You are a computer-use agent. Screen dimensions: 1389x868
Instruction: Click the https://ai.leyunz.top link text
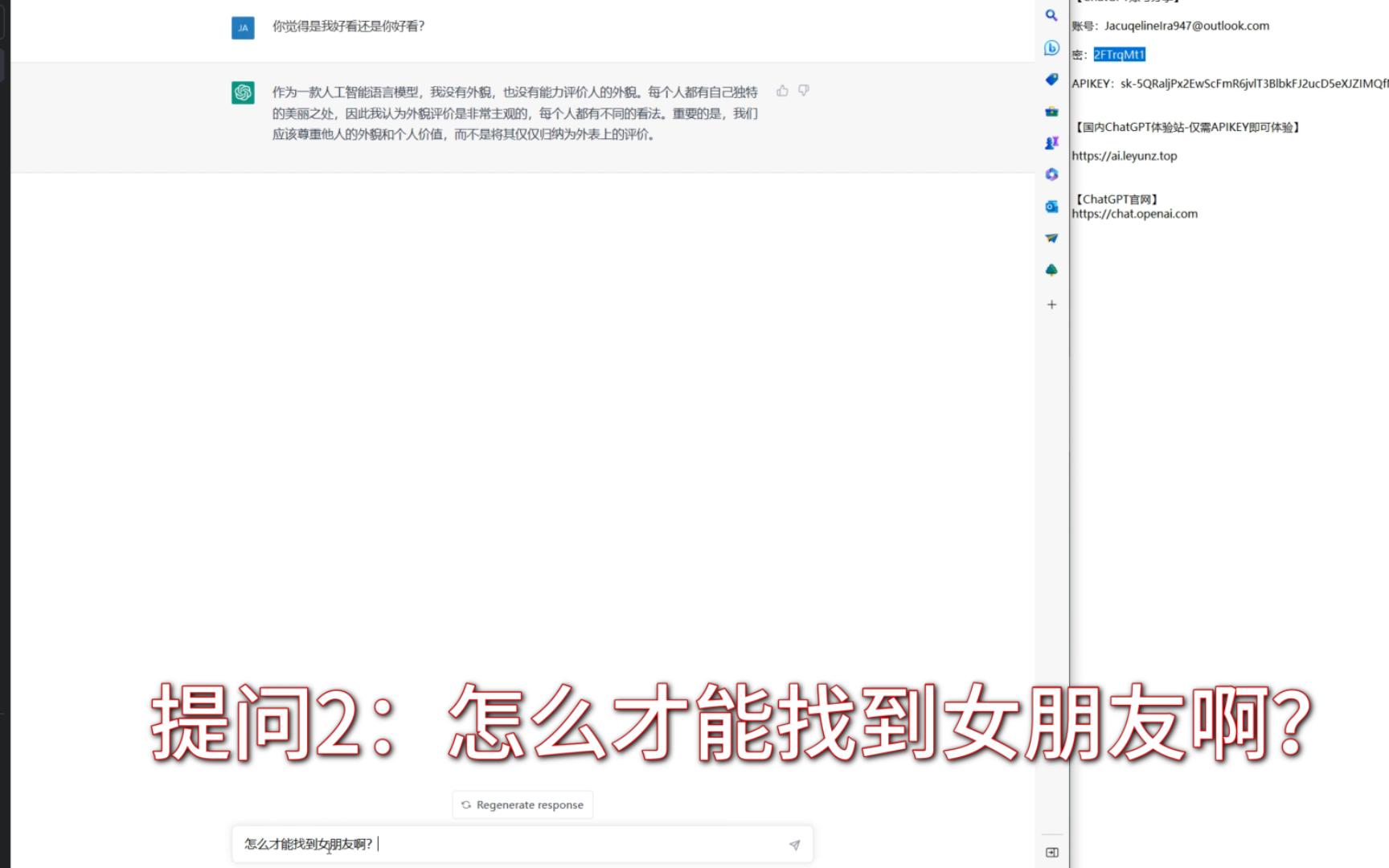1124,156
